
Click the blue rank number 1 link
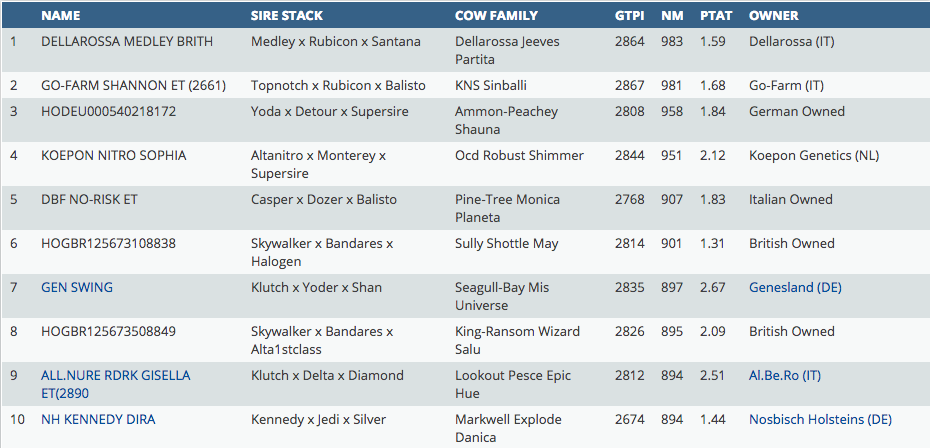point(14,42)
